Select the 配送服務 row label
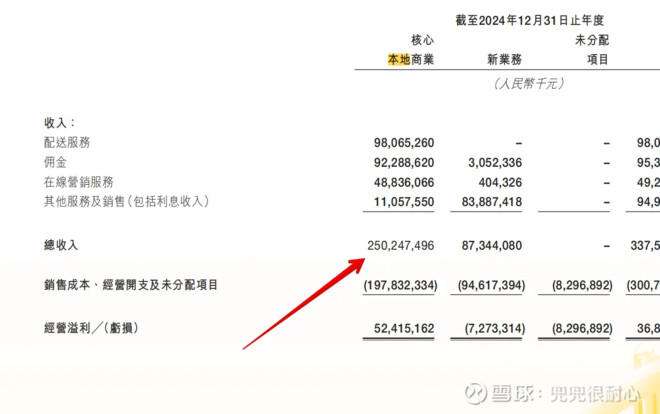Viewport: 660px width, 414px height. [67, 143]
